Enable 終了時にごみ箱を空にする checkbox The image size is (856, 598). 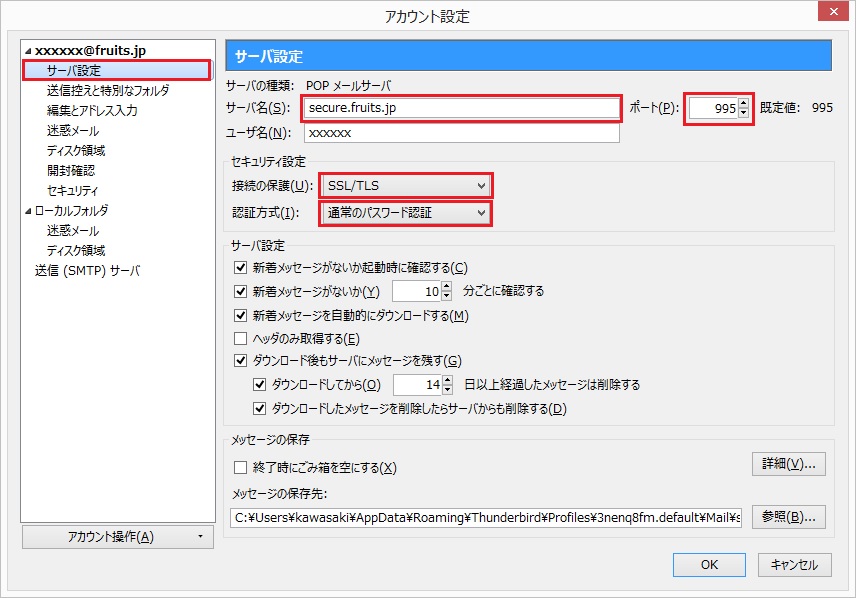pyautogui.click(x=240, y=468)
